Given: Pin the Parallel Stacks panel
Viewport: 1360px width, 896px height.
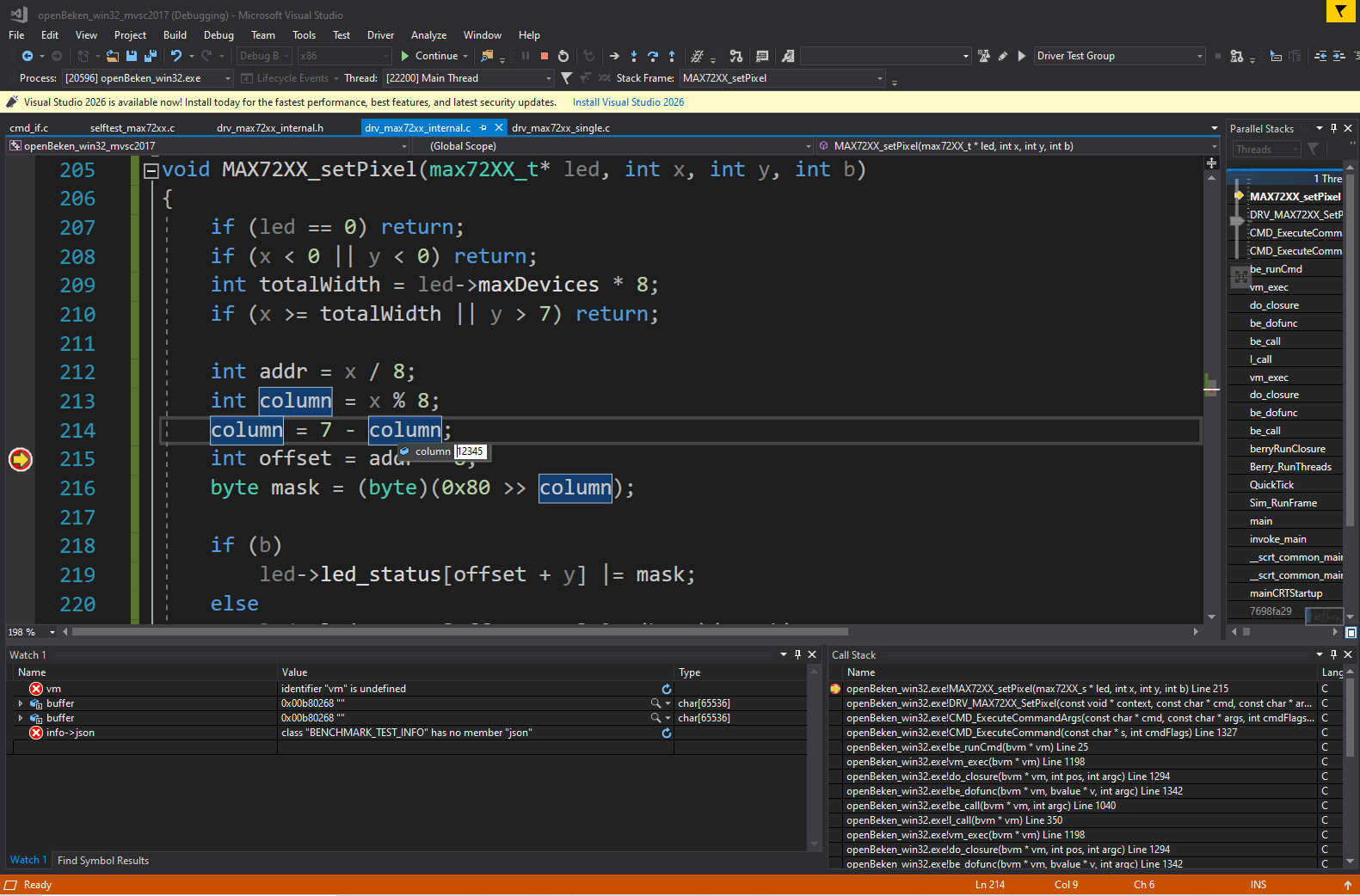Looking at the screenshot, I should (1333, 128).
